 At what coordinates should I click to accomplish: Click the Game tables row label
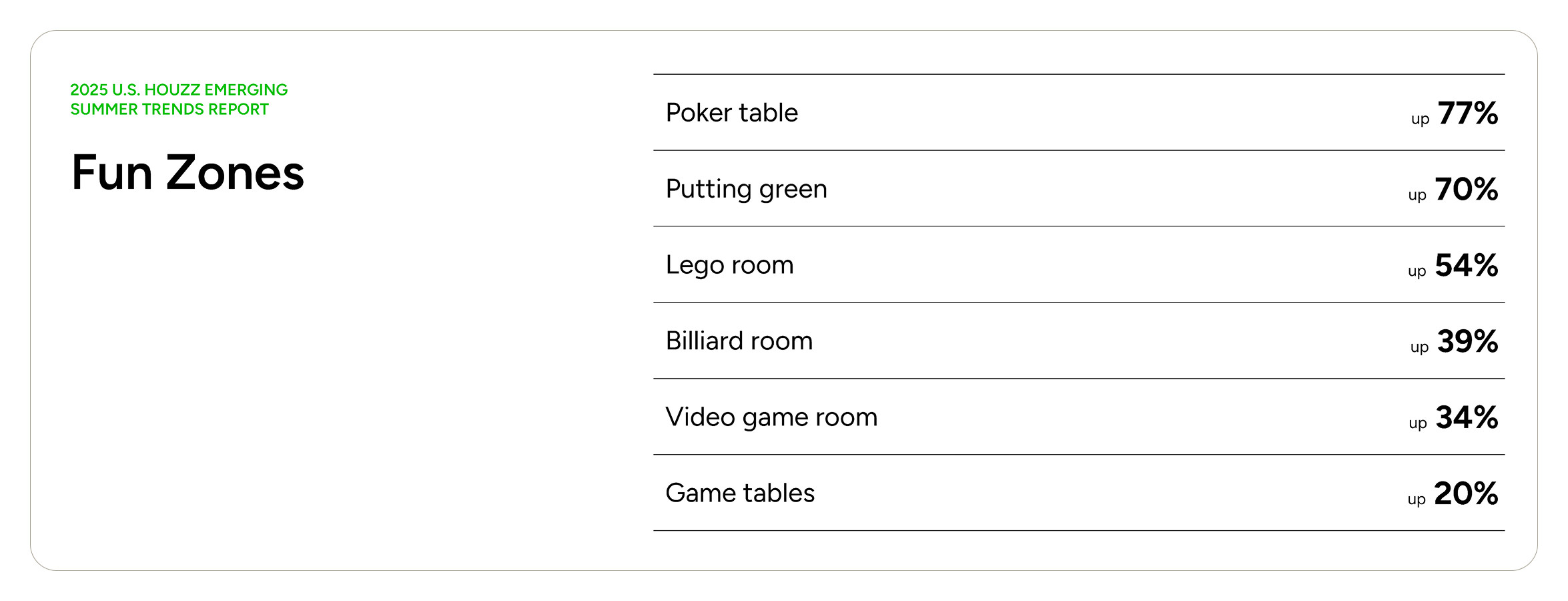click(x=741, y=493)
